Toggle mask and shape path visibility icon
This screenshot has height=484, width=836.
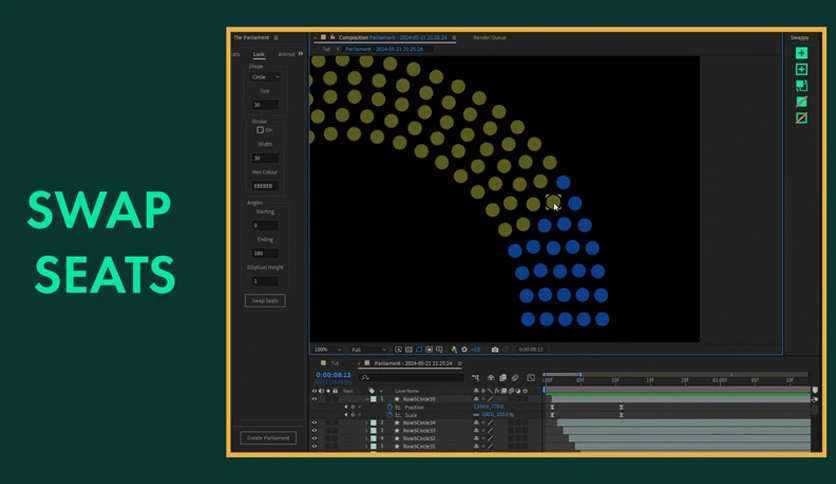point(419,350)
